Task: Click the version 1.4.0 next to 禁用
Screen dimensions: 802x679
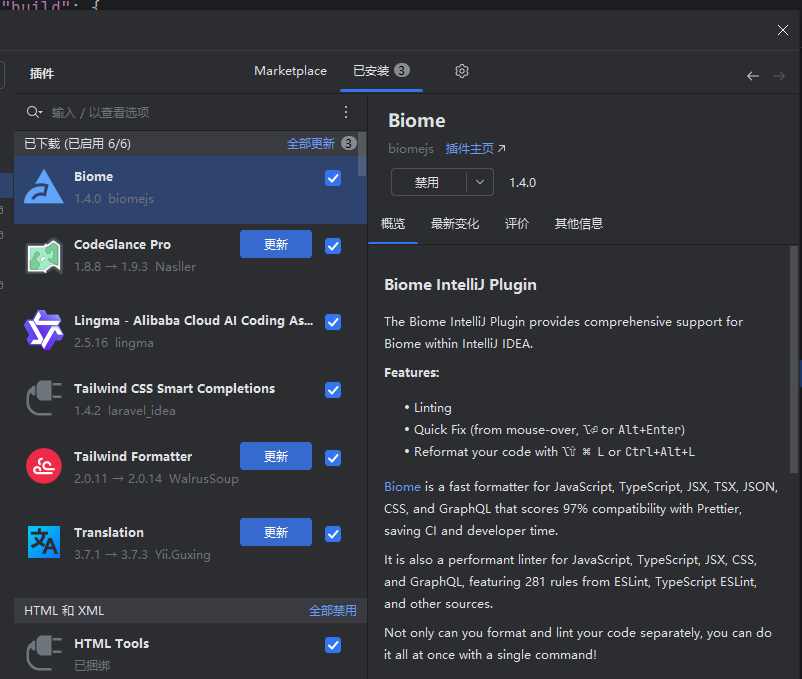Action: click(522, 183)
